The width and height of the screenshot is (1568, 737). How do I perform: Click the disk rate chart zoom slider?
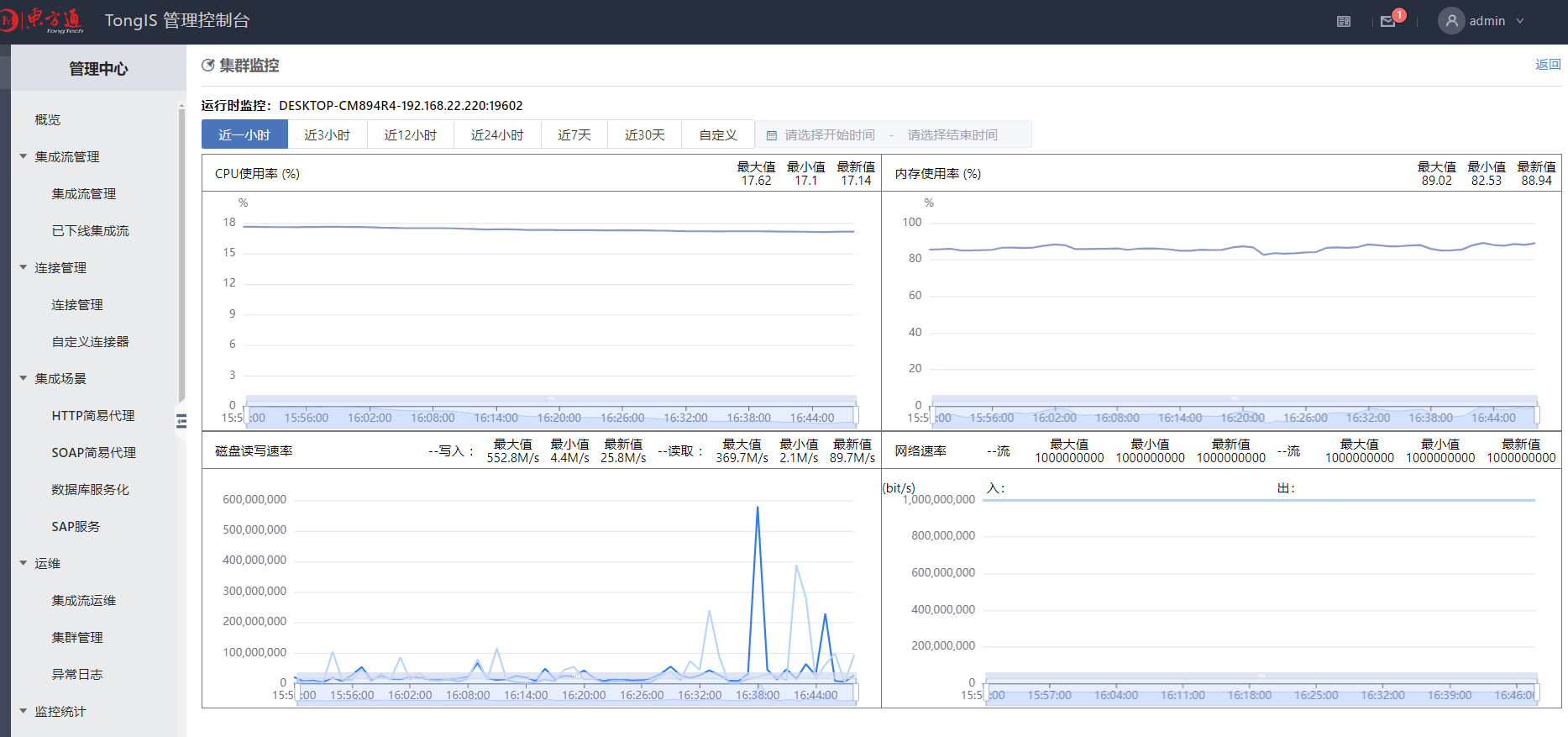[x=576, y=687]
